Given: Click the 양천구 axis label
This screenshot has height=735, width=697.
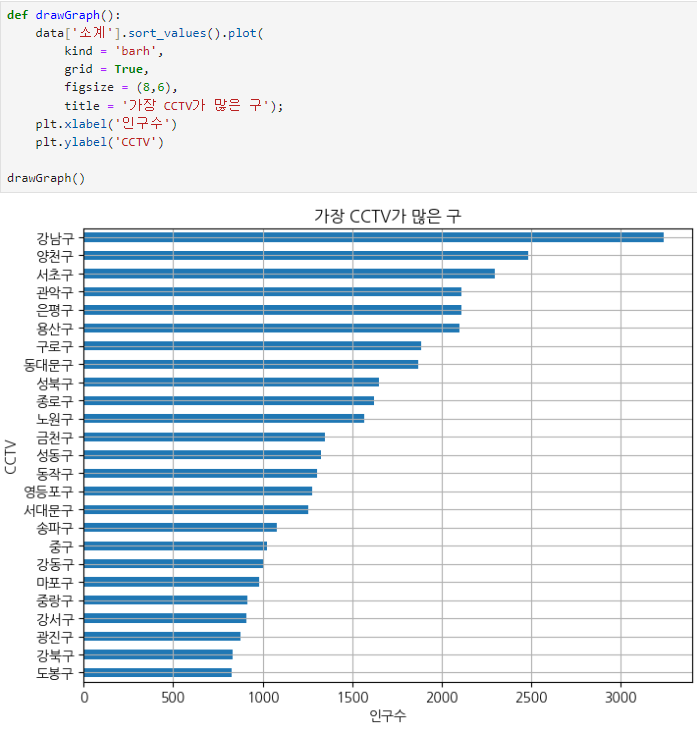Looking at the screenshot, I should point(55,256).
